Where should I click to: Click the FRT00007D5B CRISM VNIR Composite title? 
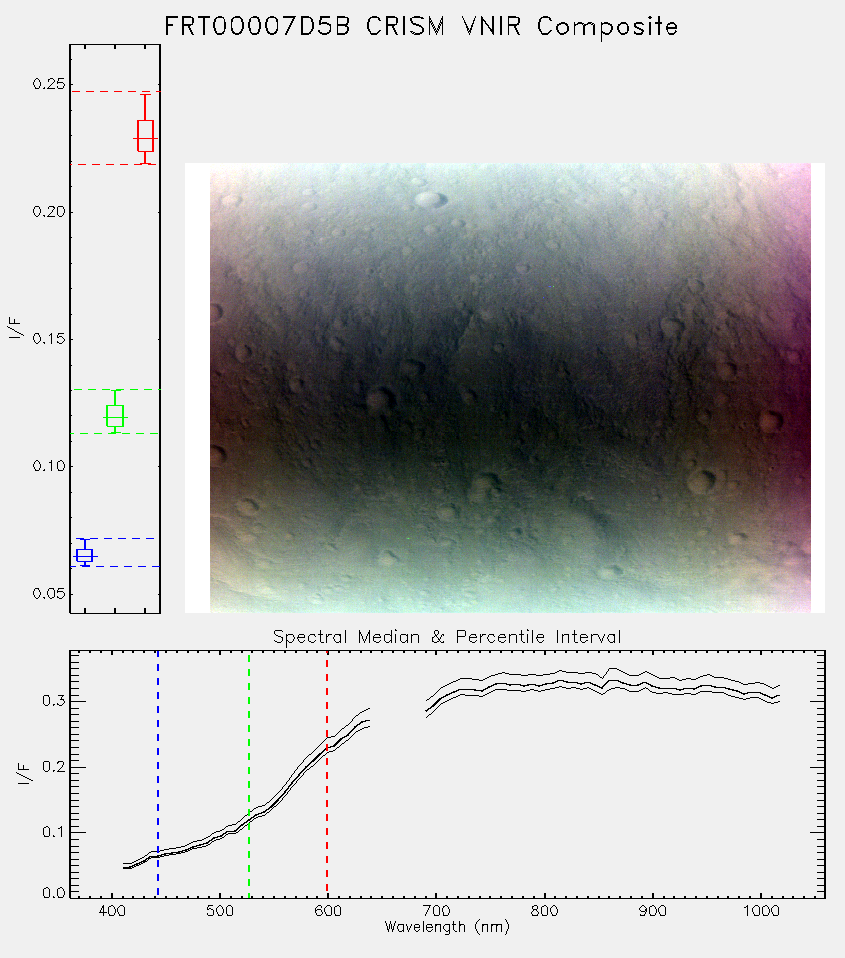tap(421, 27)
